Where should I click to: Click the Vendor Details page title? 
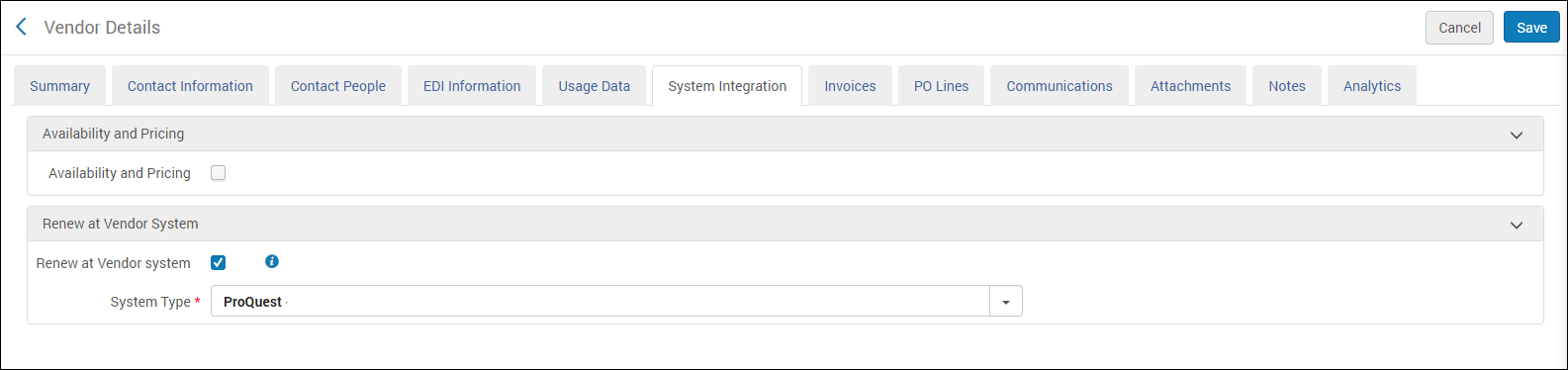pyautogui.click(x=102, y=28)
